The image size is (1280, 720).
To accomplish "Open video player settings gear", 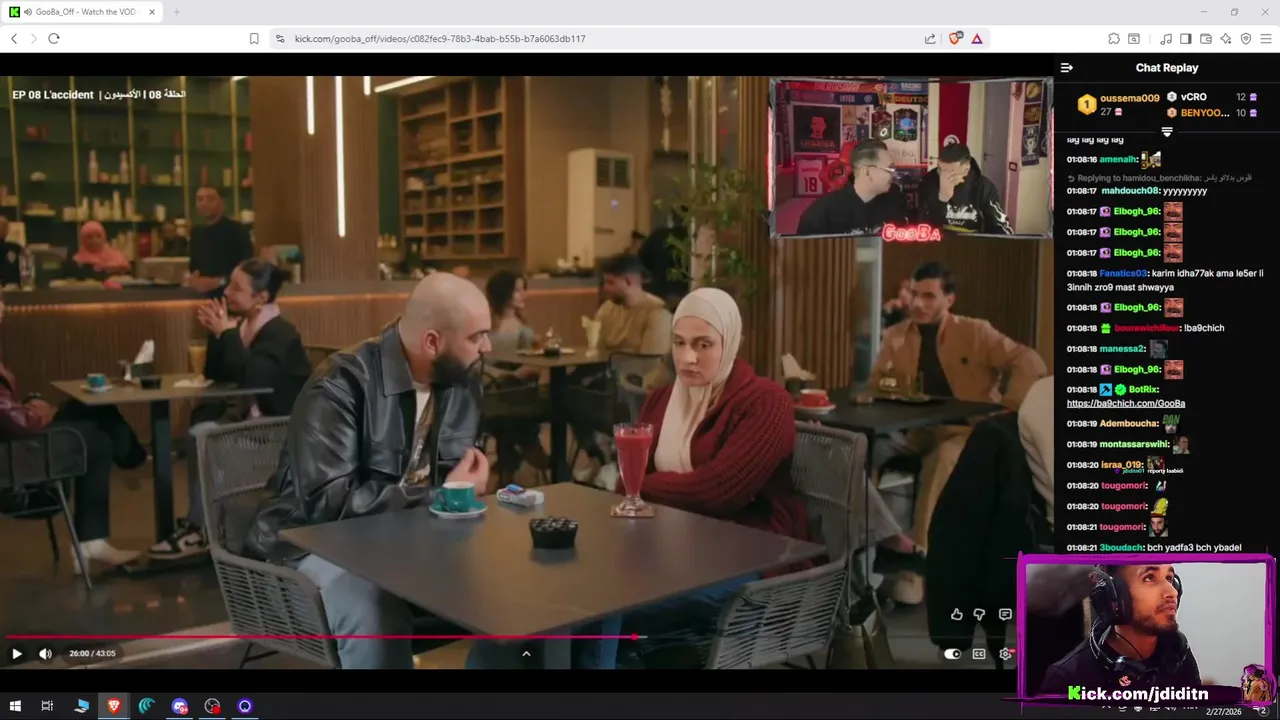I will point(1005,654).
